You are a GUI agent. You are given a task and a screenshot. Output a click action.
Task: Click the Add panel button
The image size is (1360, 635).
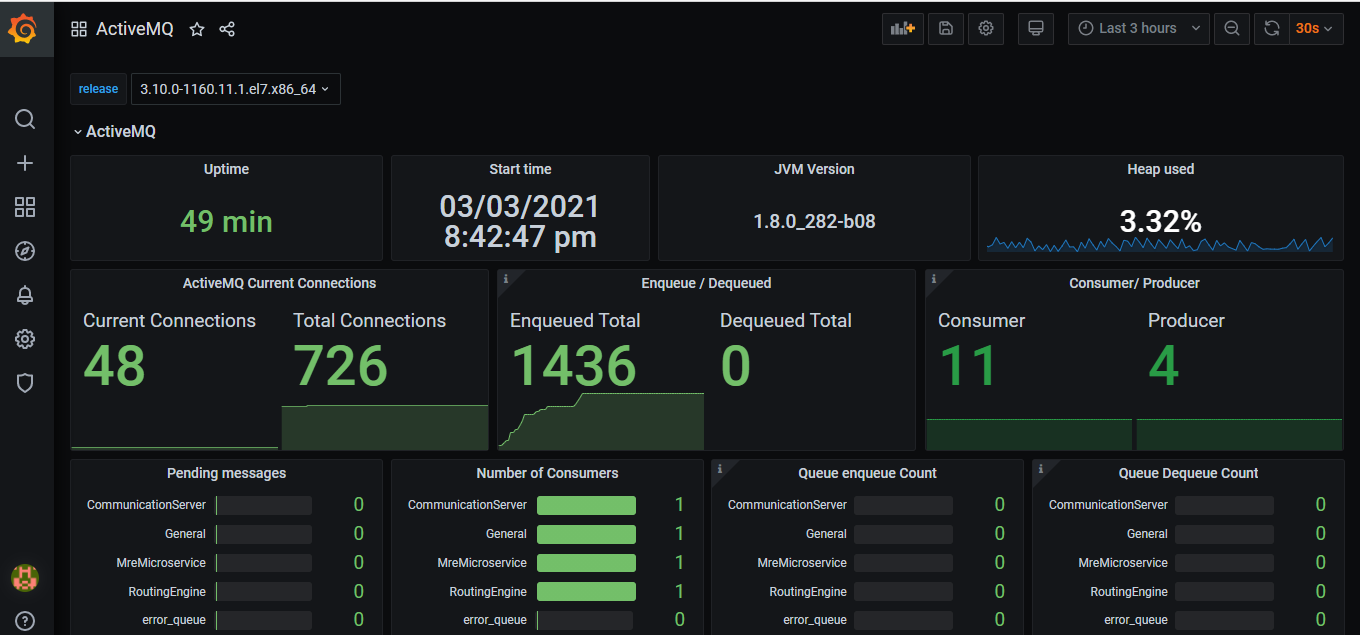(x=903, y=29)
